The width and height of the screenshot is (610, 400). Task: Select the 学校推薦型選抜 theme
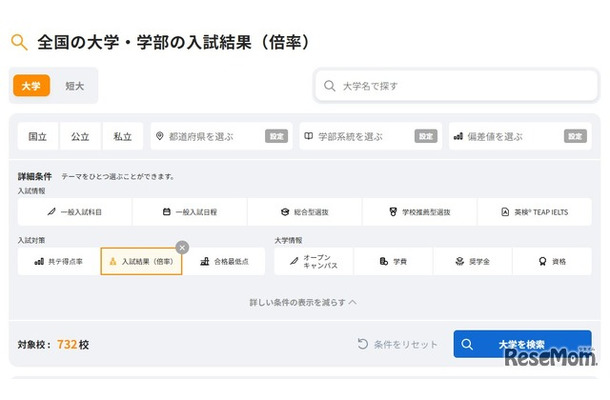(x=420, y=212)
